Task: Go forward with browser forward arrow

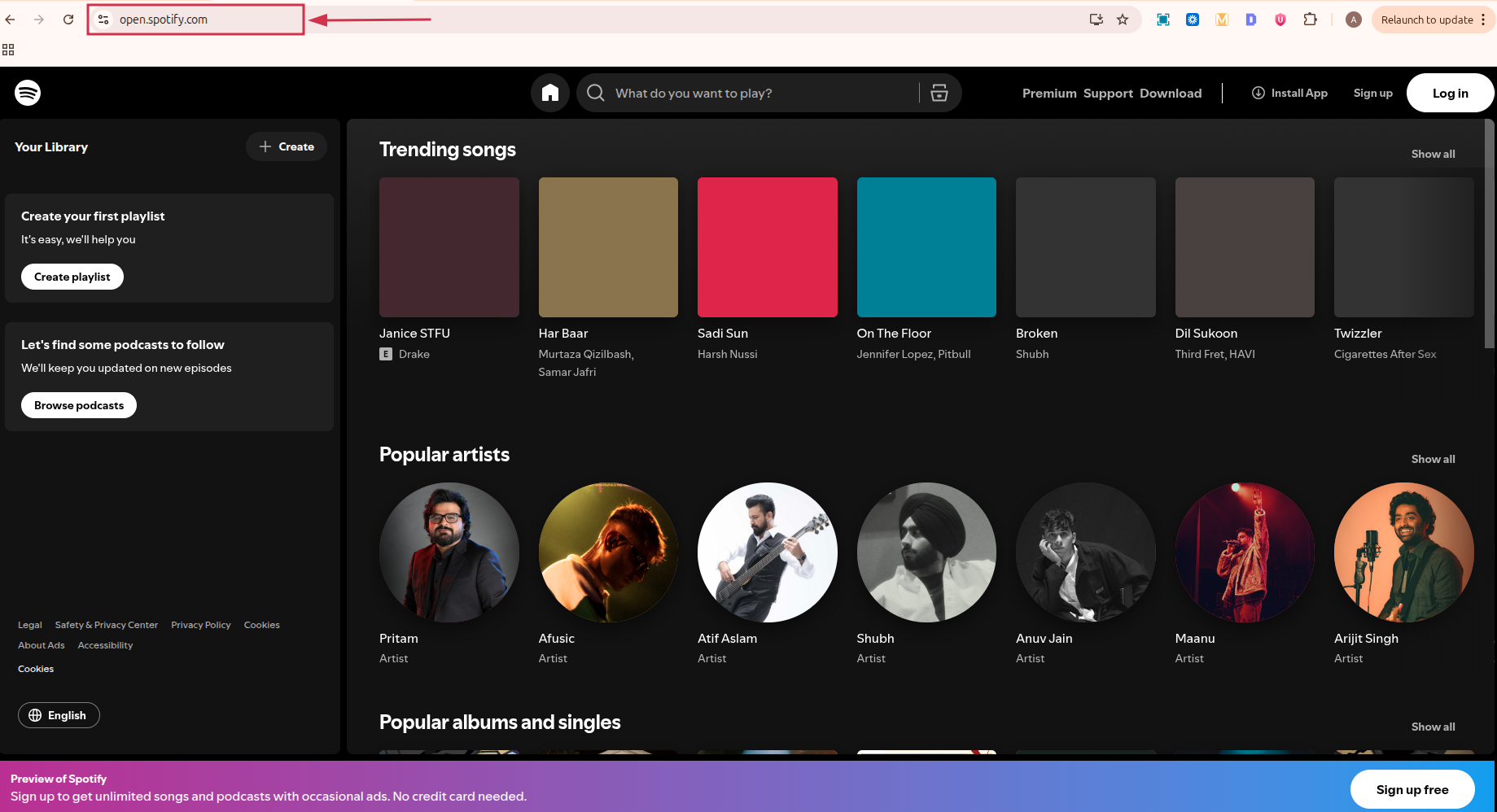Action: click(39, 20)
